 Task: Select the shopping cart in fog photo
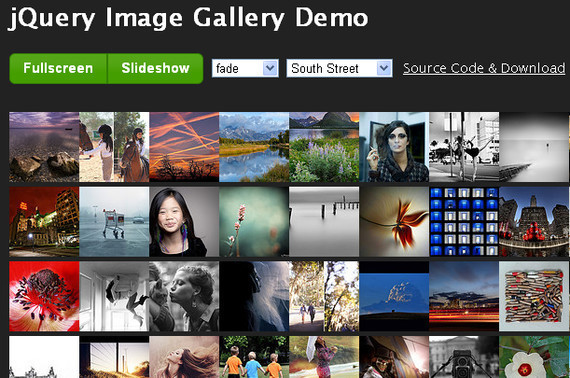tap(114, 222)
